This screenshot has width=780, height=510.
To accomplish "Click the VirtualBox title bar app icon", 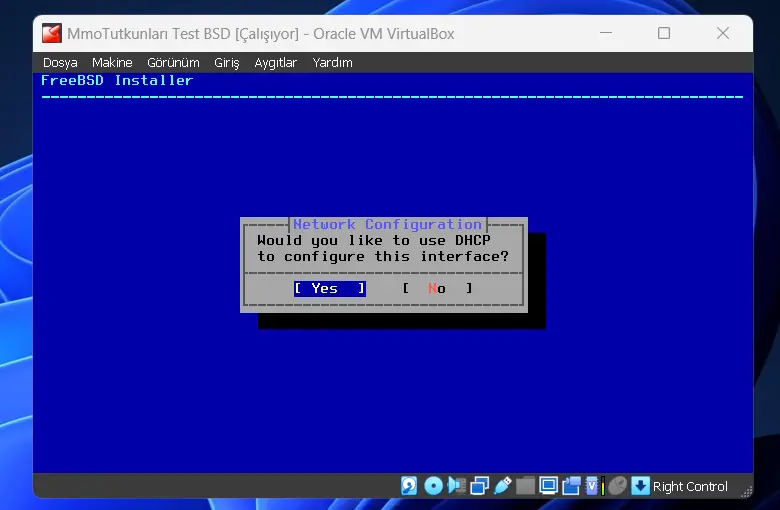I will (52, 33).
